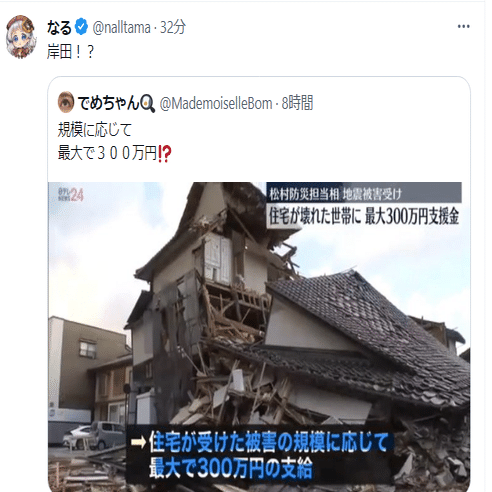Click the 32分 timestamp
The image size is (492, 492).
pos(173,27)
